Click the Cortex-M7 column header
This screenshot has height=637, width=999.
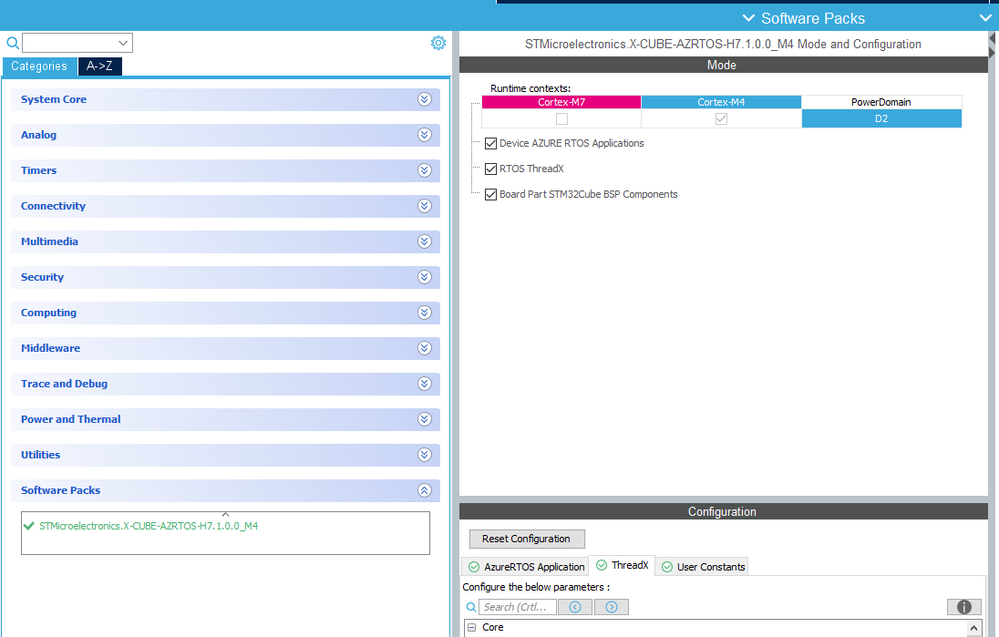click(x=561, y=102)
